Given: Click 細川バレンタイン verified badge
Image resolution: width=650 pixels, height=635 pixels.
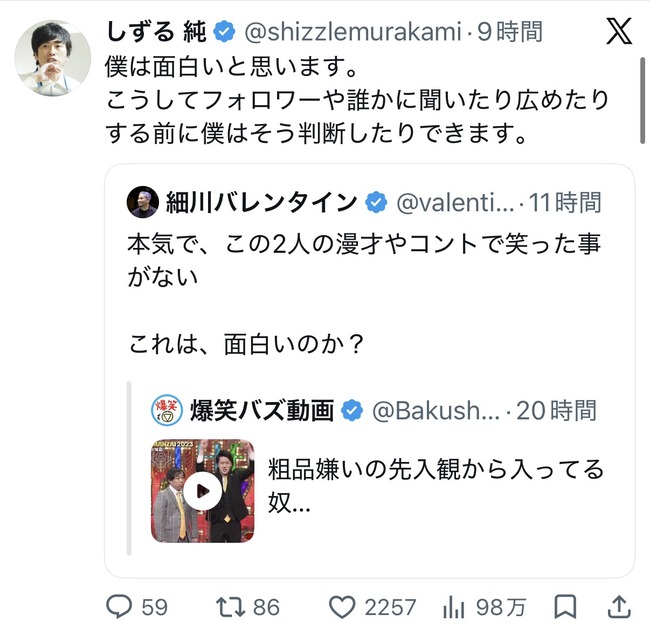Looking at the screenshot, I should coord(376,202).
